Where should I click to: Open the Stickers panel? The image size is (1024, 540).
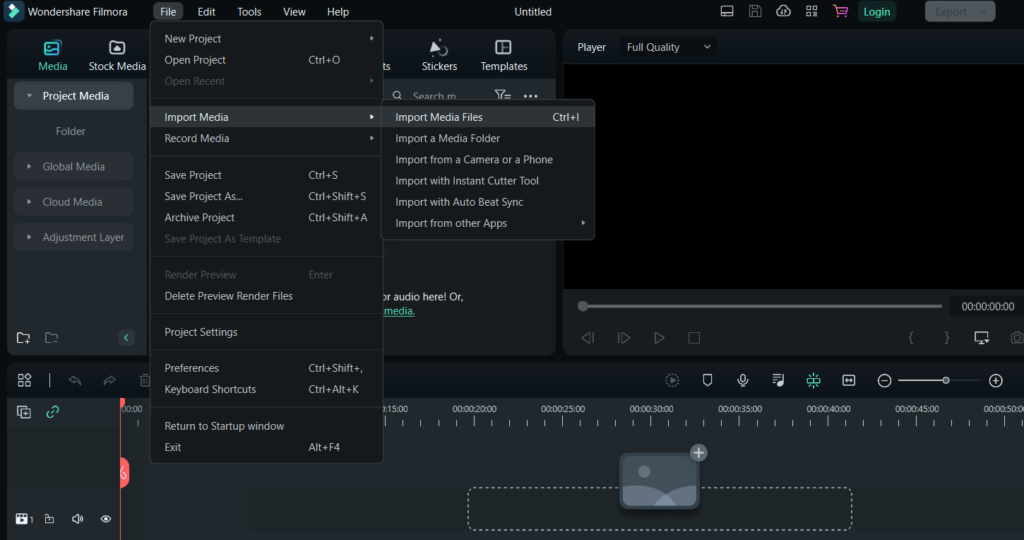(439, 55)
